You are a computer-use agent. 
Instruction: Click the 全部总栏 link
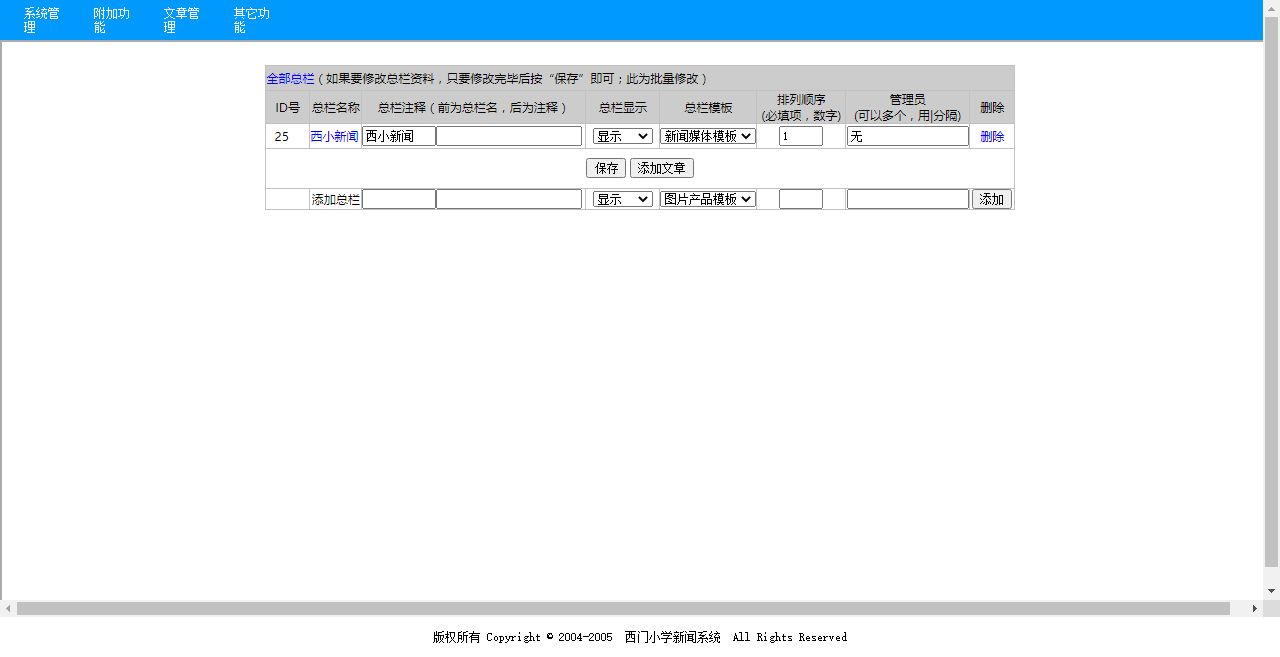290,78
